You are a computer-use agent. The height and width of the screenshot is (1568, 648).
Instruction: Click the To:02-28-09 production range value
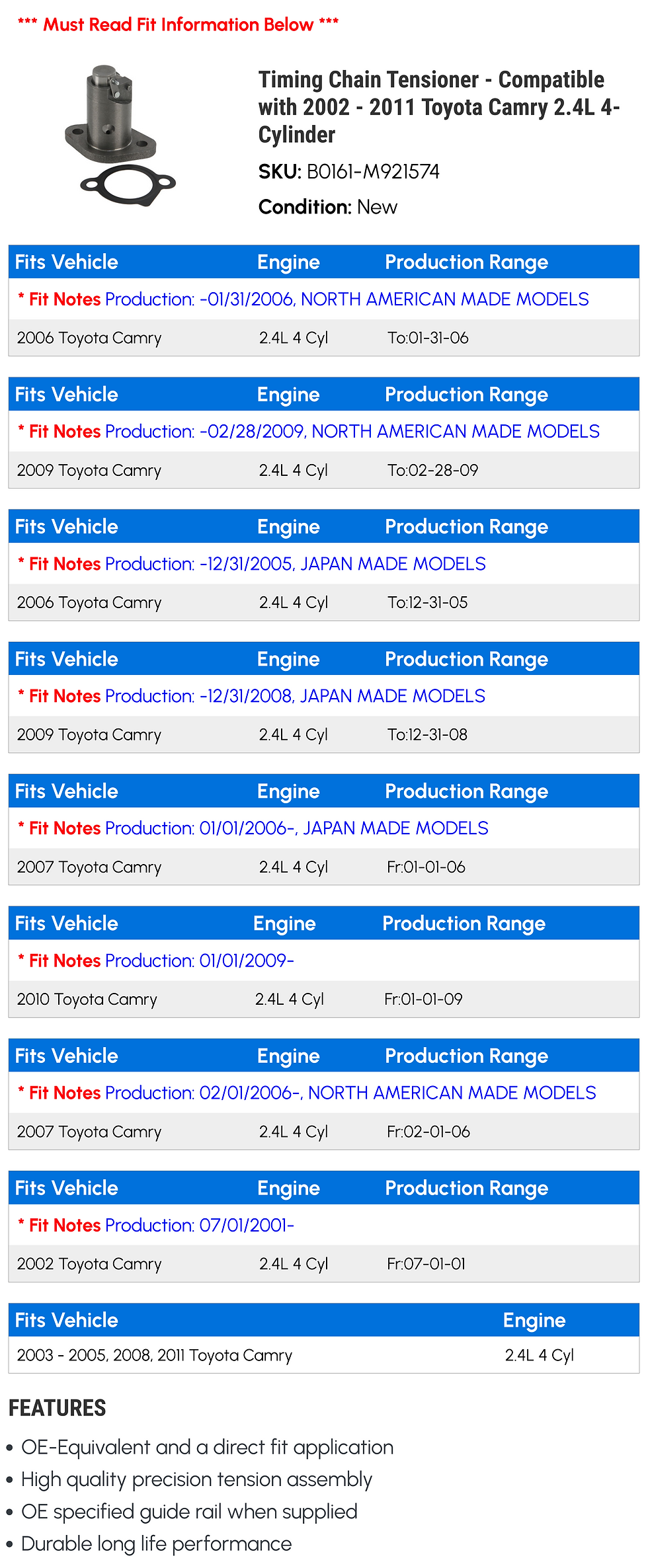(432, 471)
